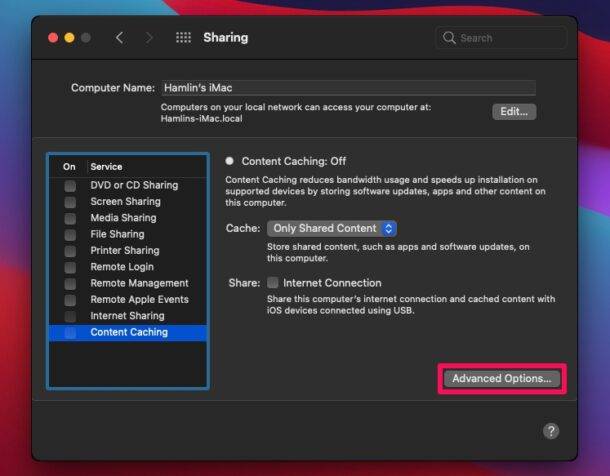Select Media Sharing service row
The width and height of the screenshot is (610, 476).
[123, 218]
